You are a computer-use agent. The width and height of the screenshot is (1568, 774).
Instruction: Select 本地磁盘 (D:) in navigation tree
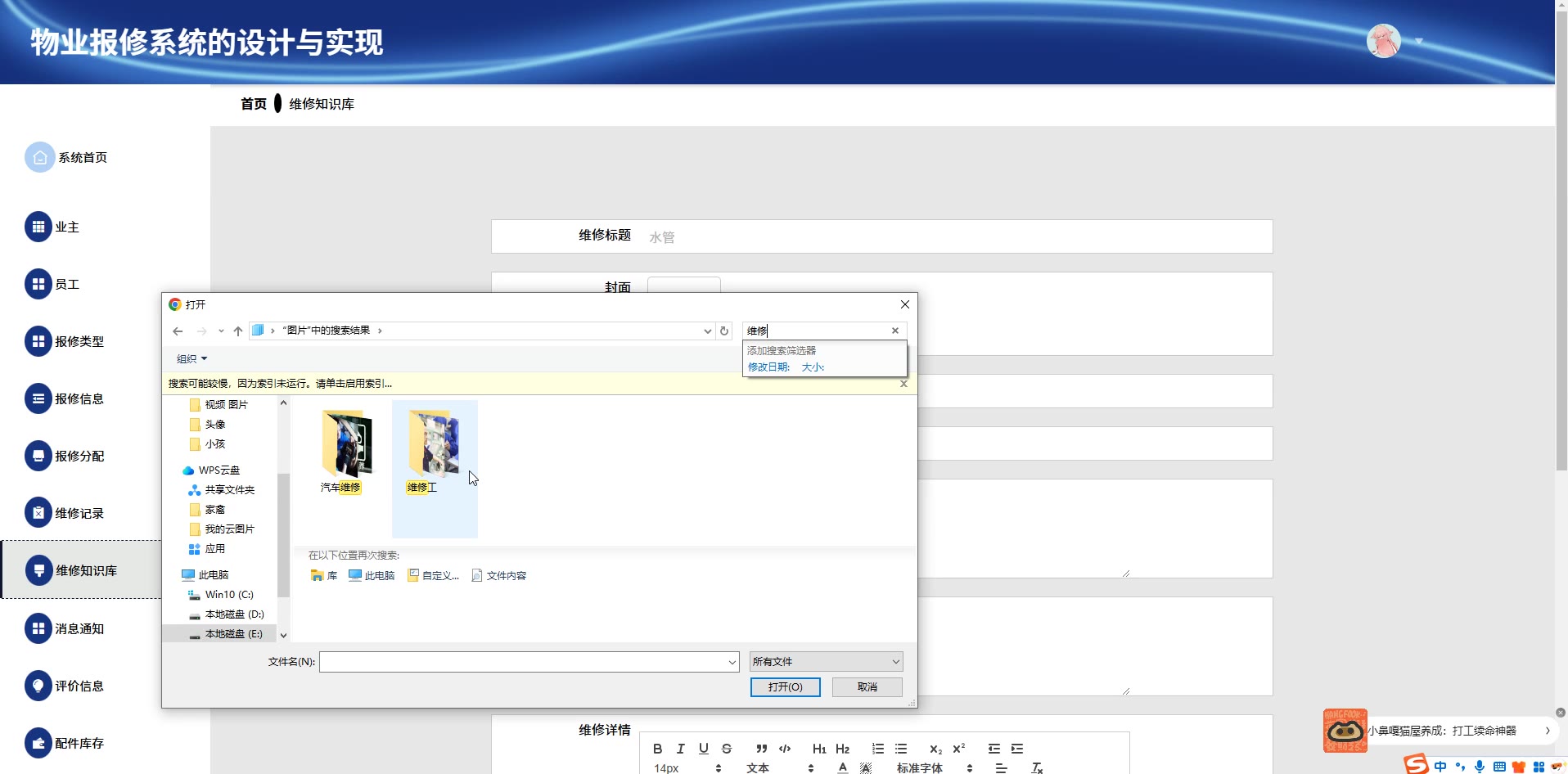point(234,614)
